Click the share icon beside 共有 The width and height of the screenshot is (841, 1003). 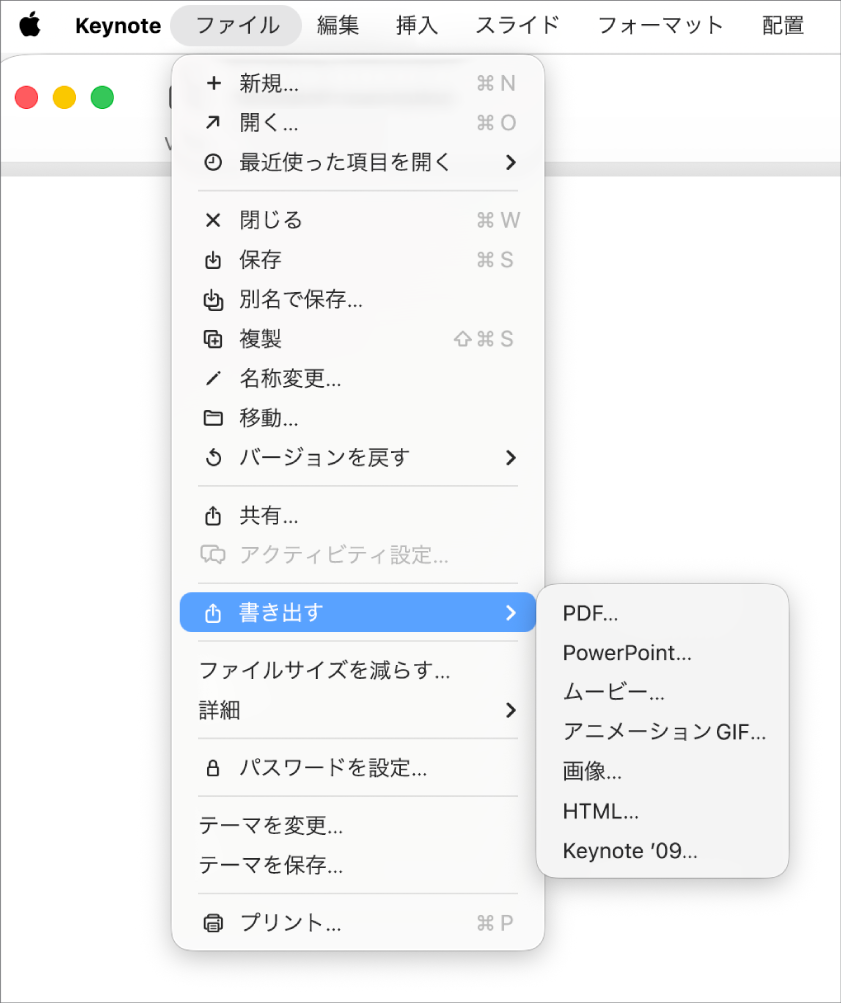click(x=213, y=516)
